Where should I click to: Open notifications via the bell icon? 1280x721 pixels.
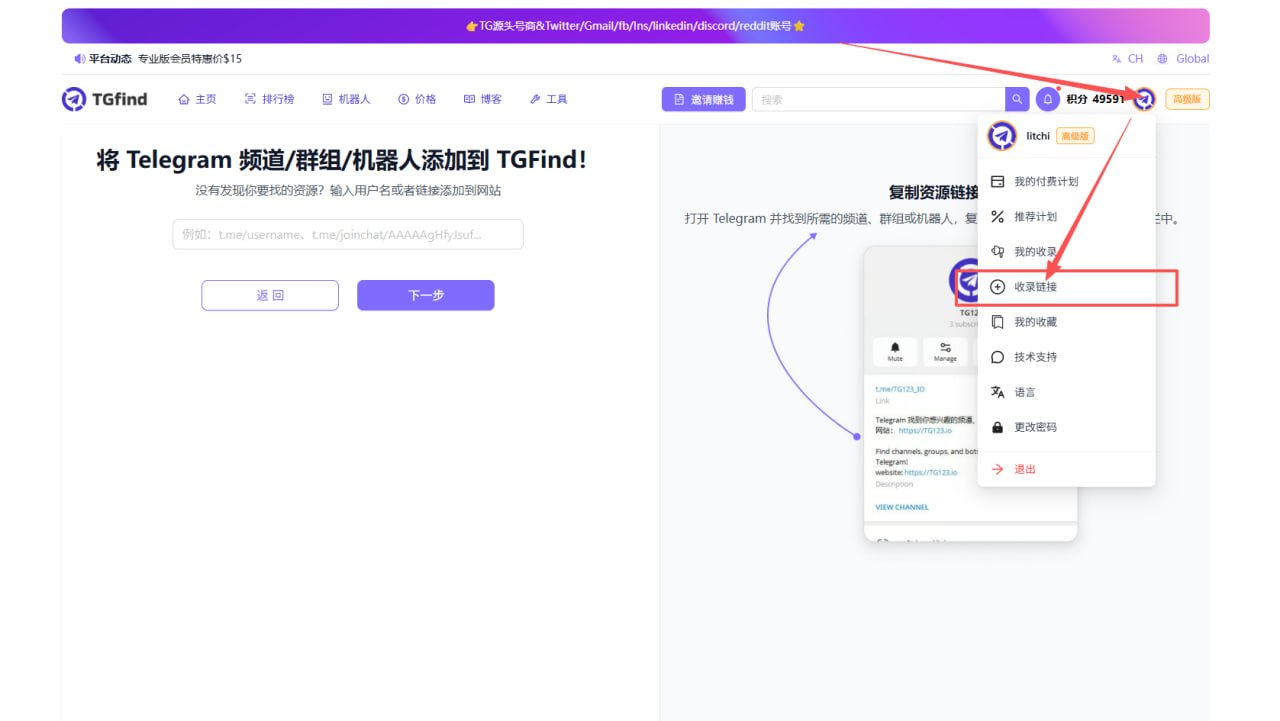1048,99
